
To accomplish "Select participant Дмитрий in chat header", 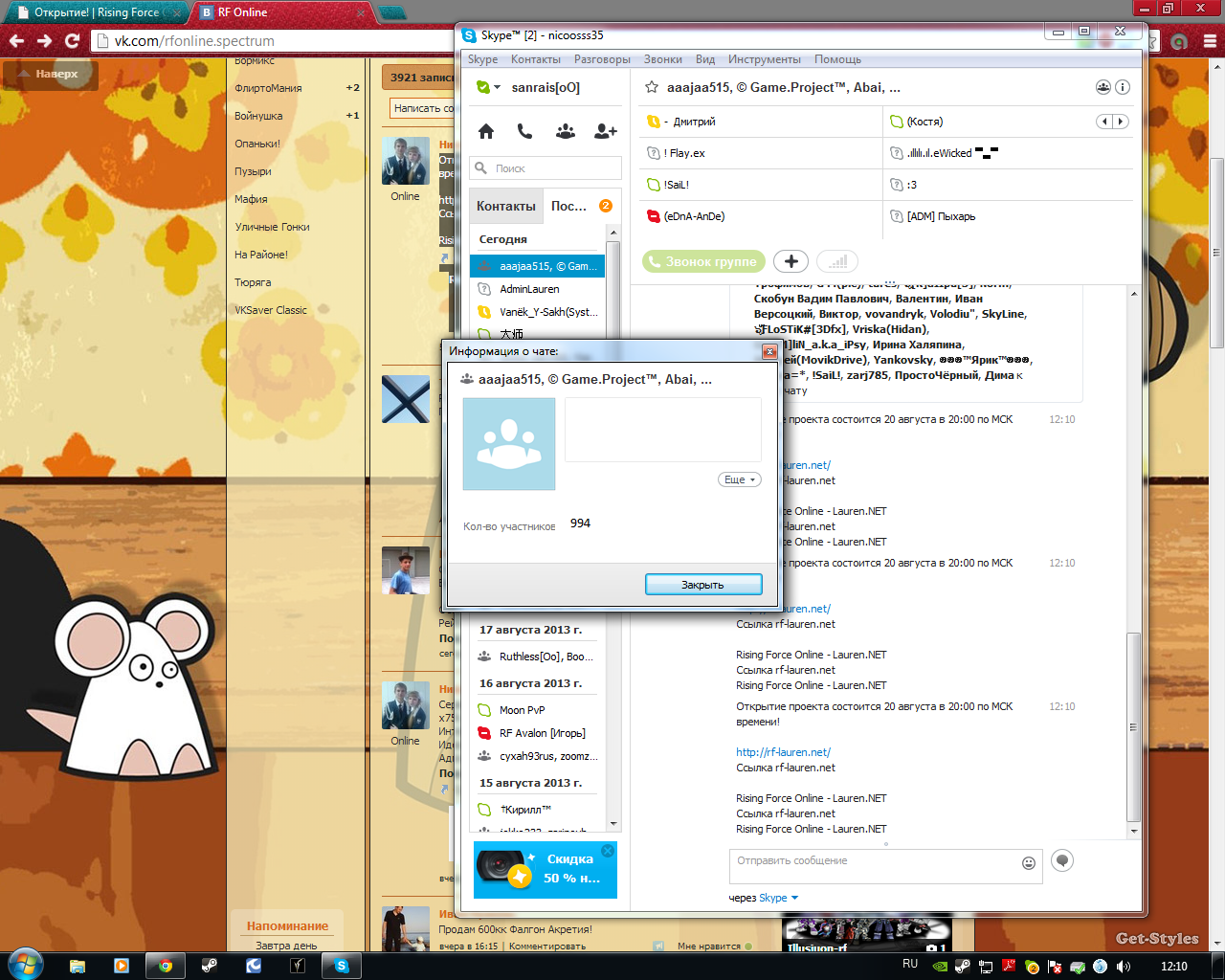I will tap(761, 122).
